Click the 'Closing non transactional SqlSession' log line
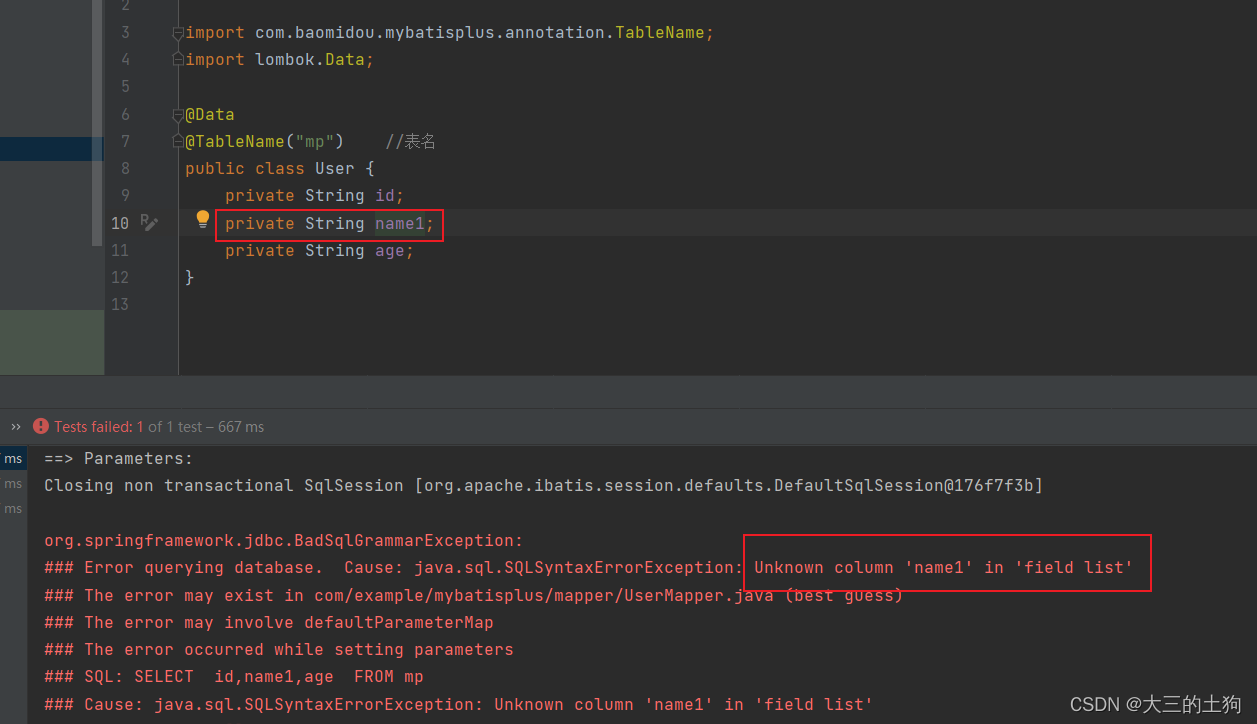The height and width of the screenshot is (724, 1257). [x=543, y=485]
